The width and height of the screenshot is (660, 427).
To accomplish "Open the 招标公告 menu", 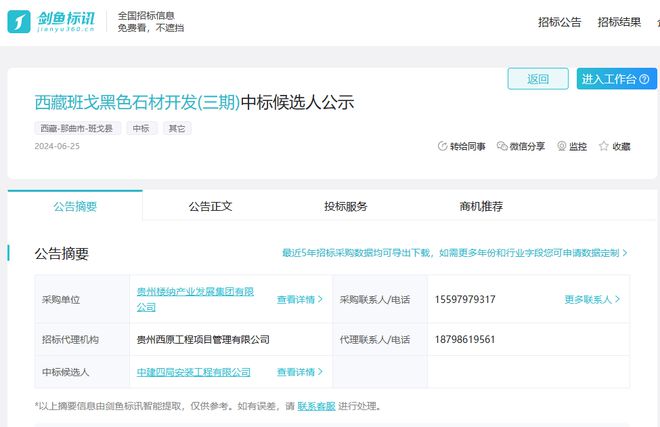I will point(559,22).
